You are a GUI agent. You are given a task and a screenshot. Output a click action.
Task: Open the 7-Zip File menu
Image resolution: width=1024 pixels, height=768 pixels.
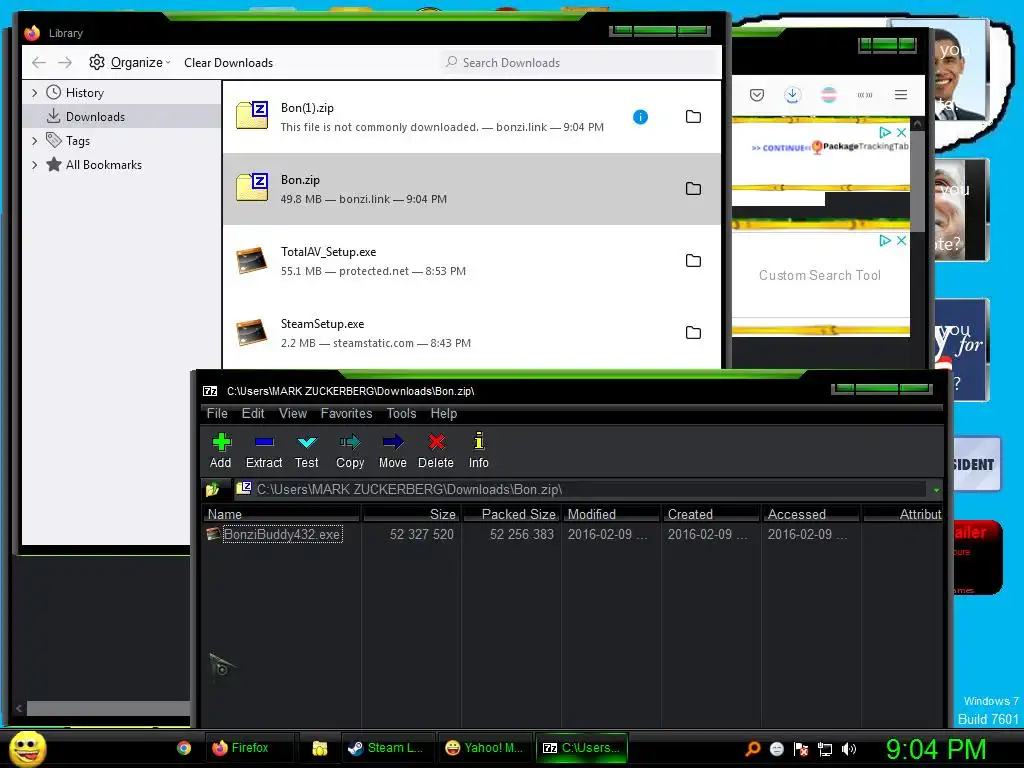(x=217, y=413)
